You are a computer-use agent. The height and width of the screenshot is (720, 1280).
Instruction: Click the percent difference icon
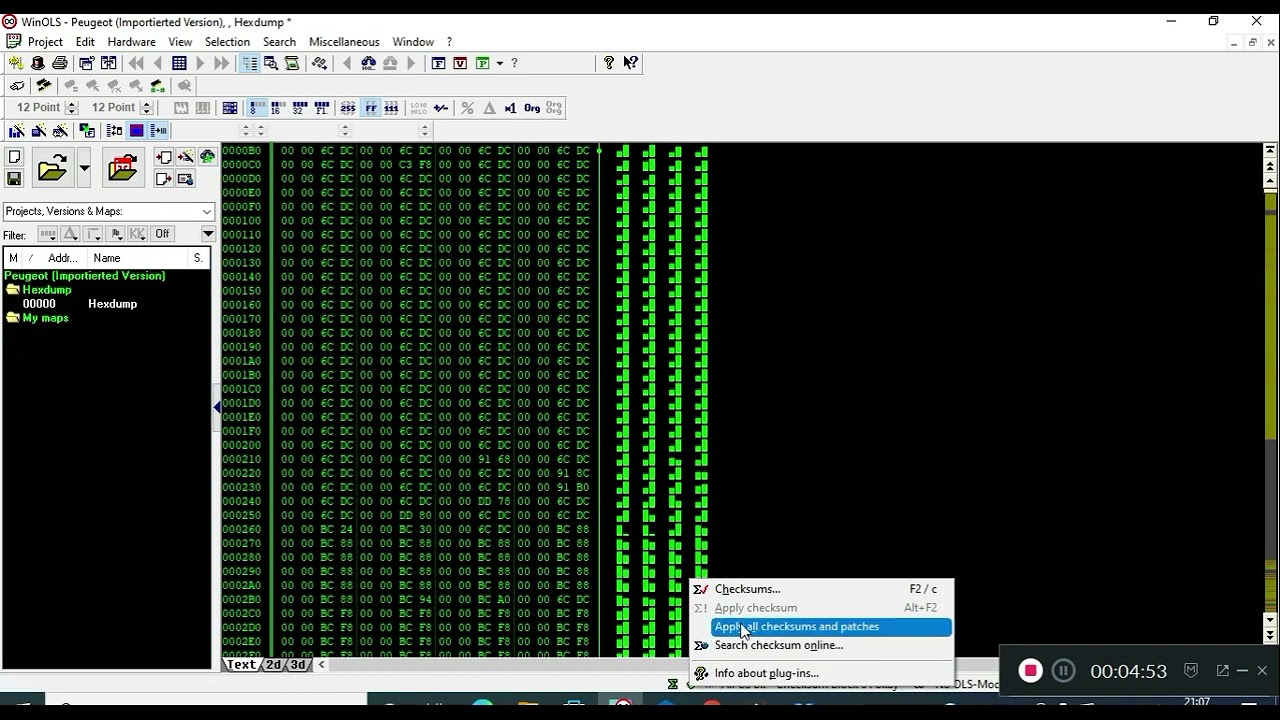467,108
